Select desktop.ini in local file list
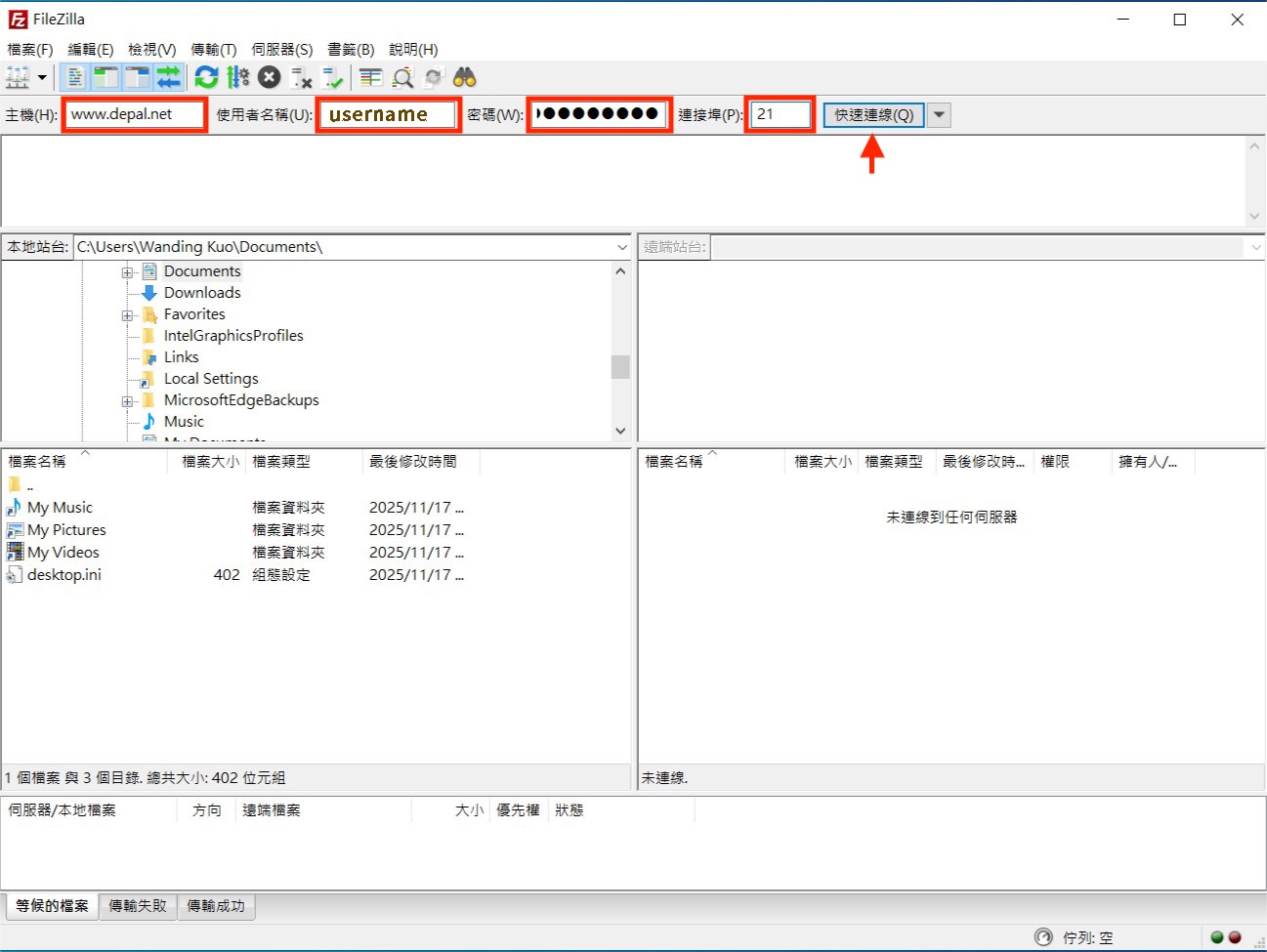Image resolution: width=1267 pixels, height=952 pixels. click(64, 575)
